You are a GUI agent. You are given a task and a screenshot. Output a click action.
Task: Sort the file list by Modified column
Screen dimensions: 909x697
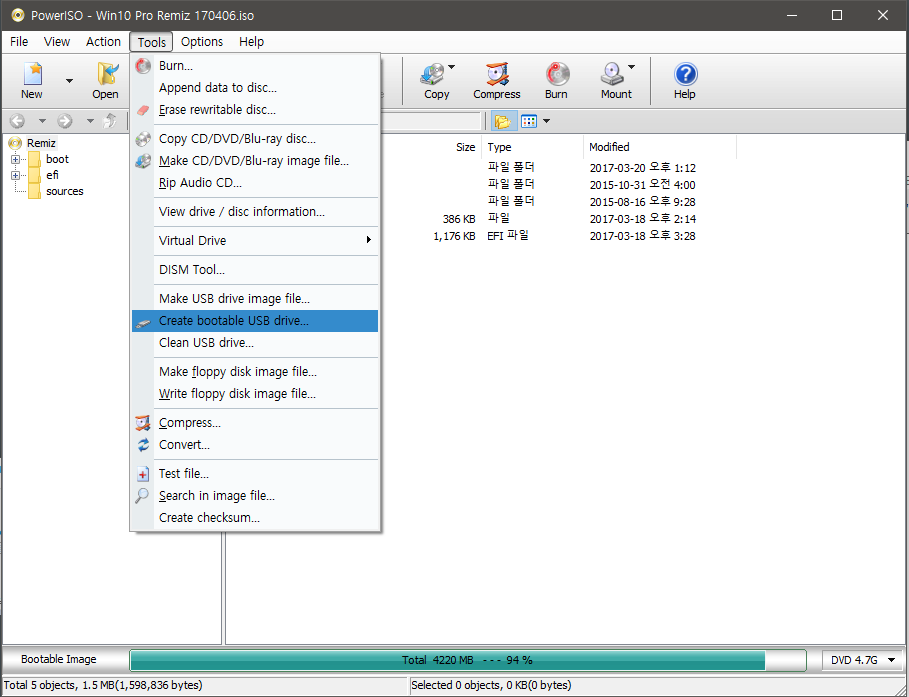pyautogui.click(x=609, y=147)
